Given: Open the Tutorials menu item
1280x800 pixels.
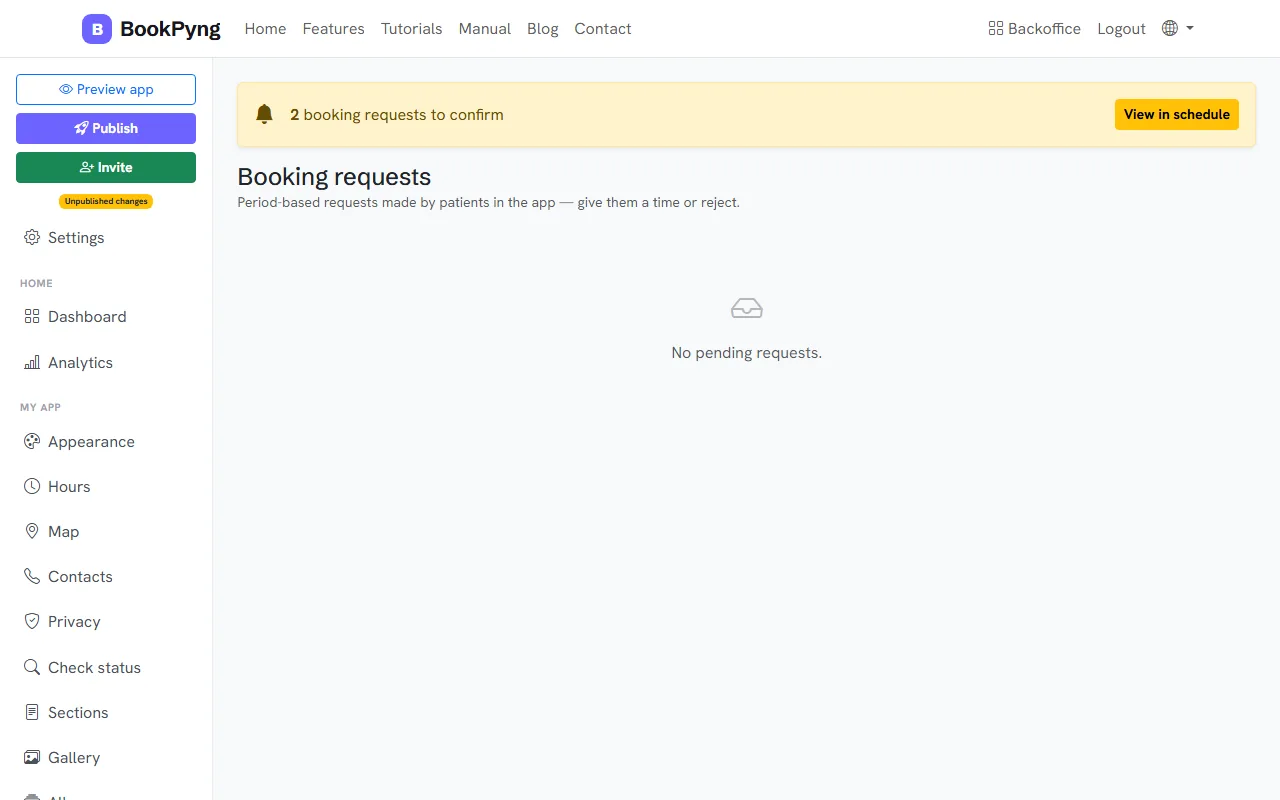Looking at the screenshot, I should tap(411, 29).
